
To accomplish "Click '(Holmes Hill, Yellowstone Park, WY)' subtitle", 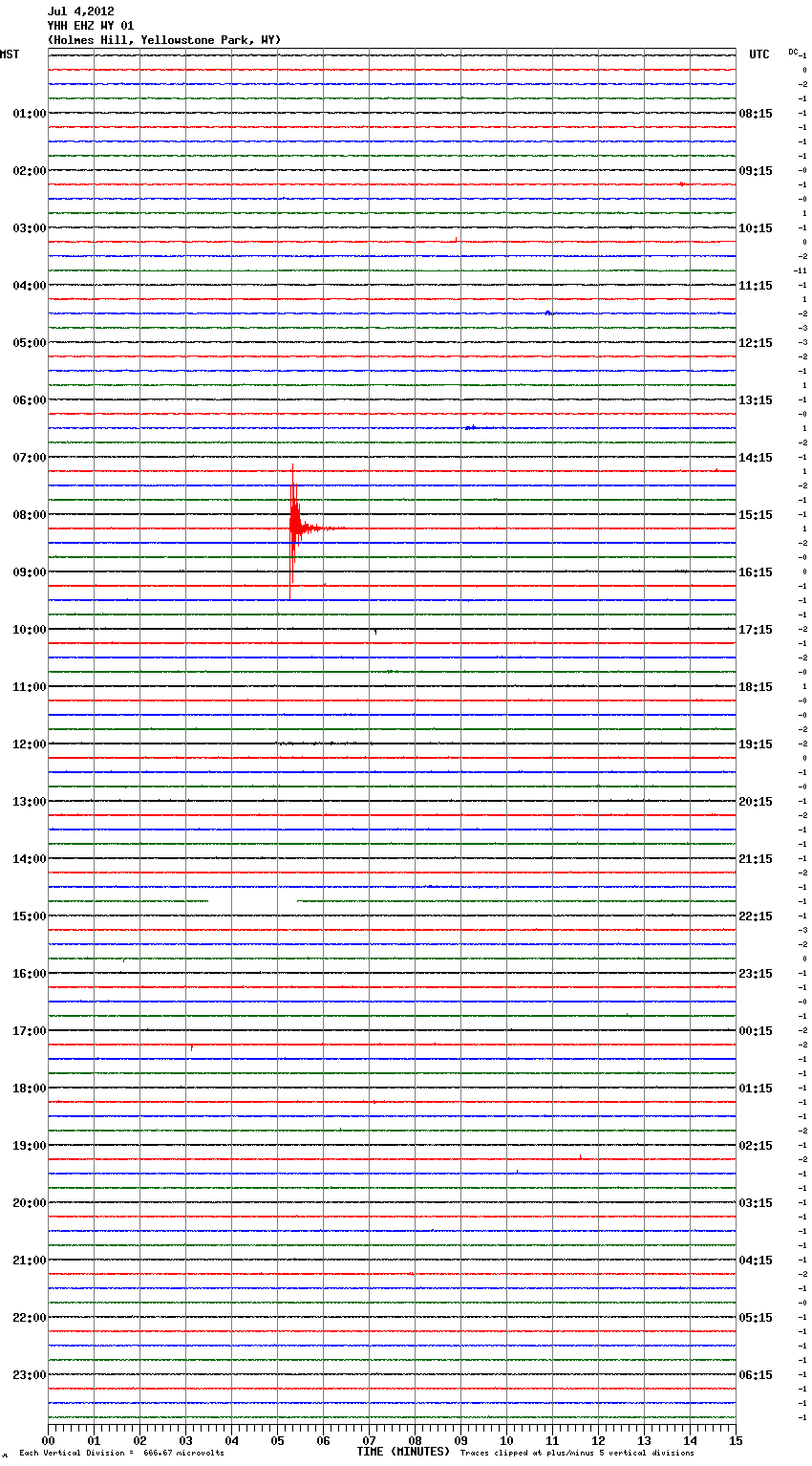I will (x=164, y=40).
